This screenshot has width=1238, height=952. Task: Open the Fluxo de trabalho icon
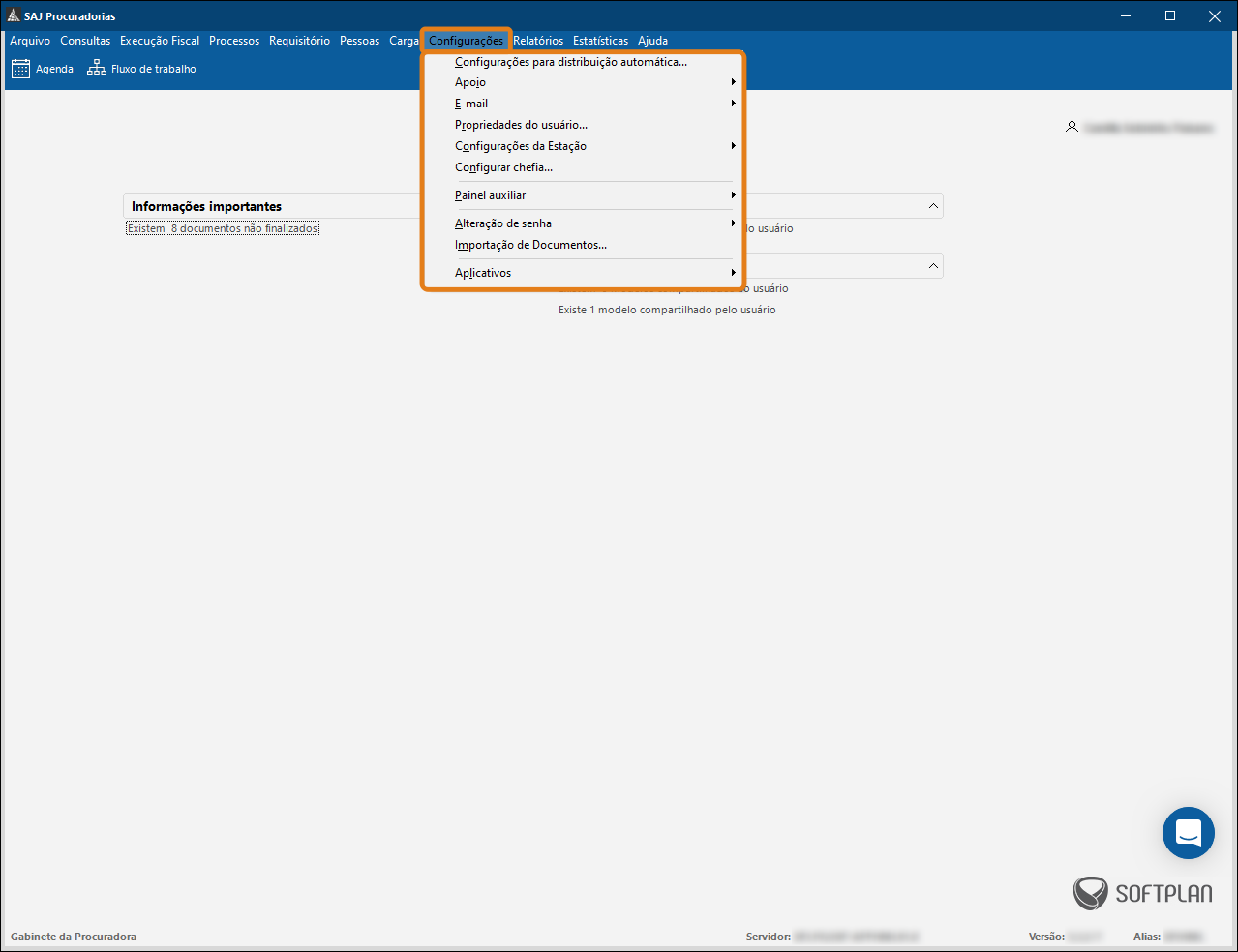point(97,69)
